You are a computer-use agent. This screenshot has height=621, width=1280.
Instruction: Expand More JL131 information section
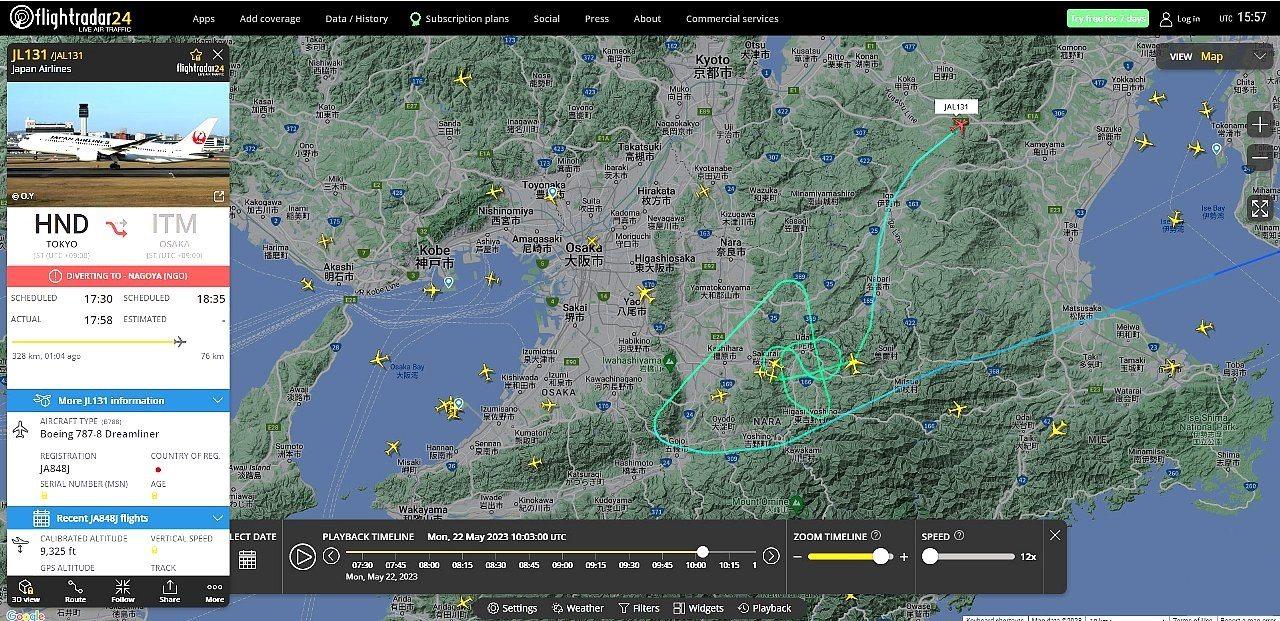[x=118, y=400]
